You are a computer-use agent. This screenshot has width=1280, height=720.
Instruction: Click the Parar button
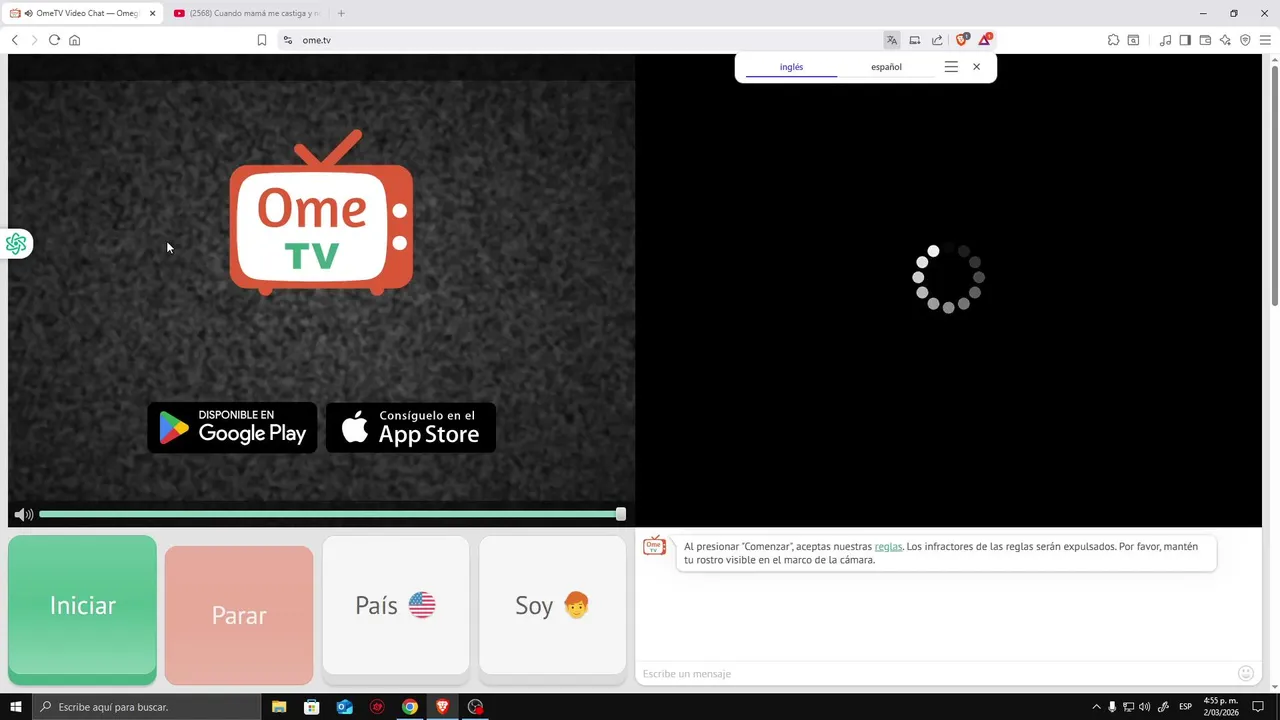pos(239,615)
